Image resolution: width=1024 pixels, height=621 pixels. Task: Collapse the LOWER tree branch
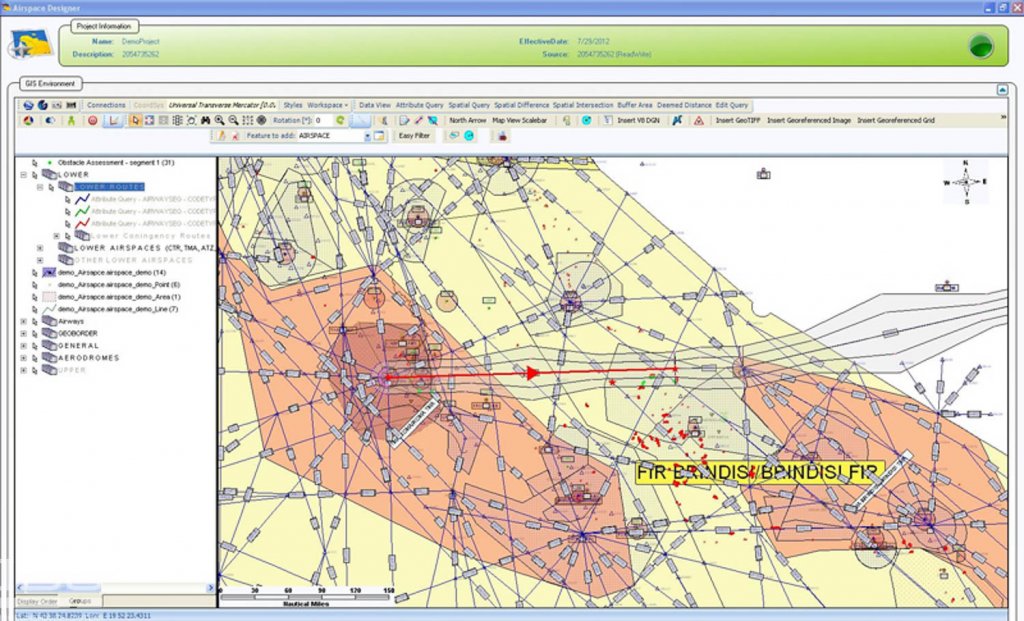(x=24, y=173)
